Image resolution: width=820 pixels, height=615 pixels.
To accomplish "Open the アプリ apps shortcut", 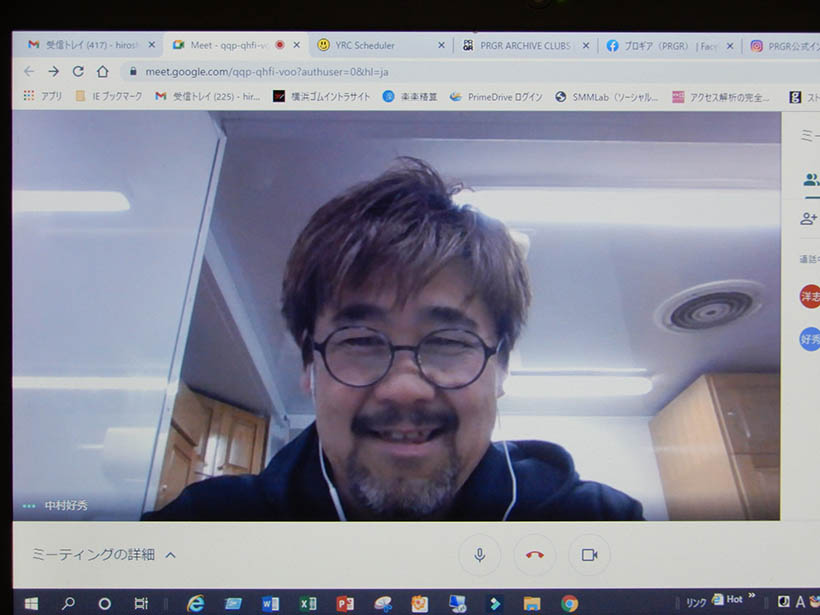I will click(42, 97).
